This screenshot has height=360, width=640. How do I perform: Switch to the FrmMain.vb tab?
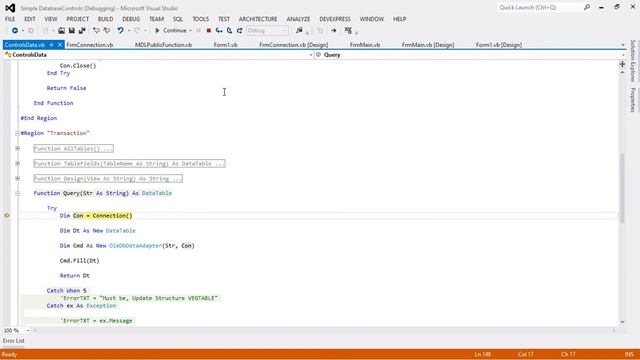point(365,45)
